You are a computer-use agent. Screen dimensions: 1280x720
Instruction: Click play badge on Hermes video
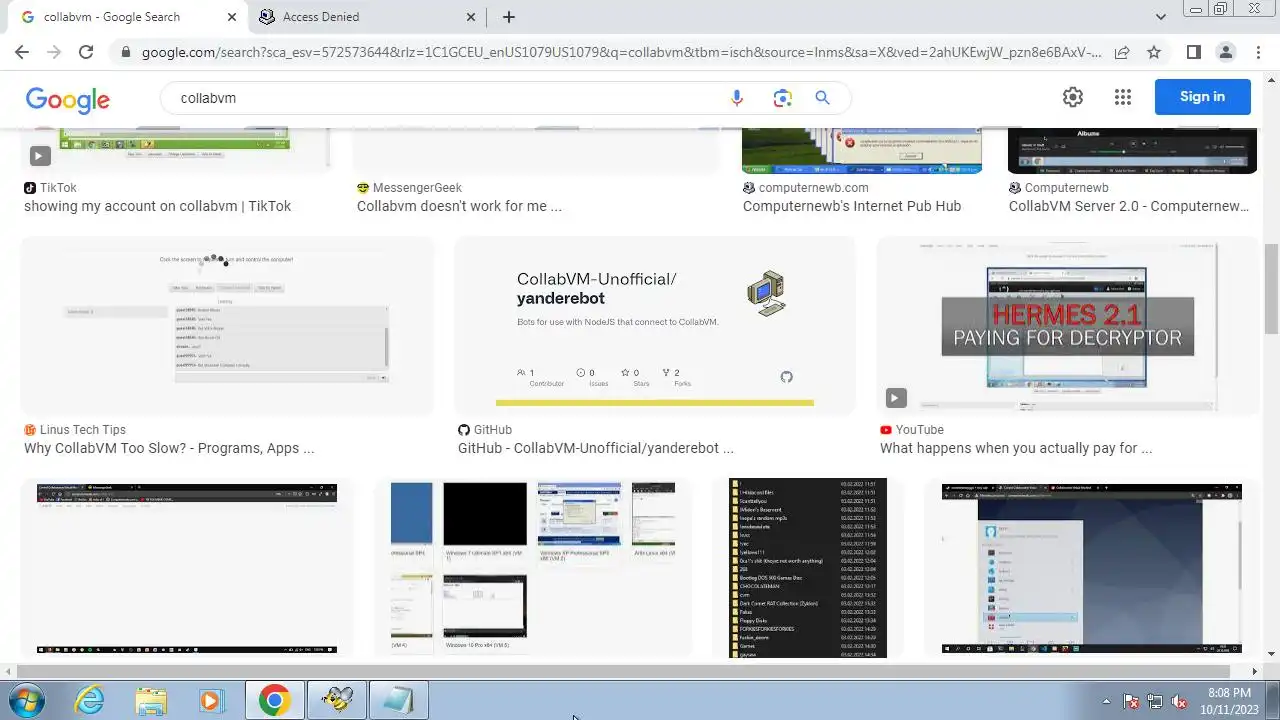895,398
